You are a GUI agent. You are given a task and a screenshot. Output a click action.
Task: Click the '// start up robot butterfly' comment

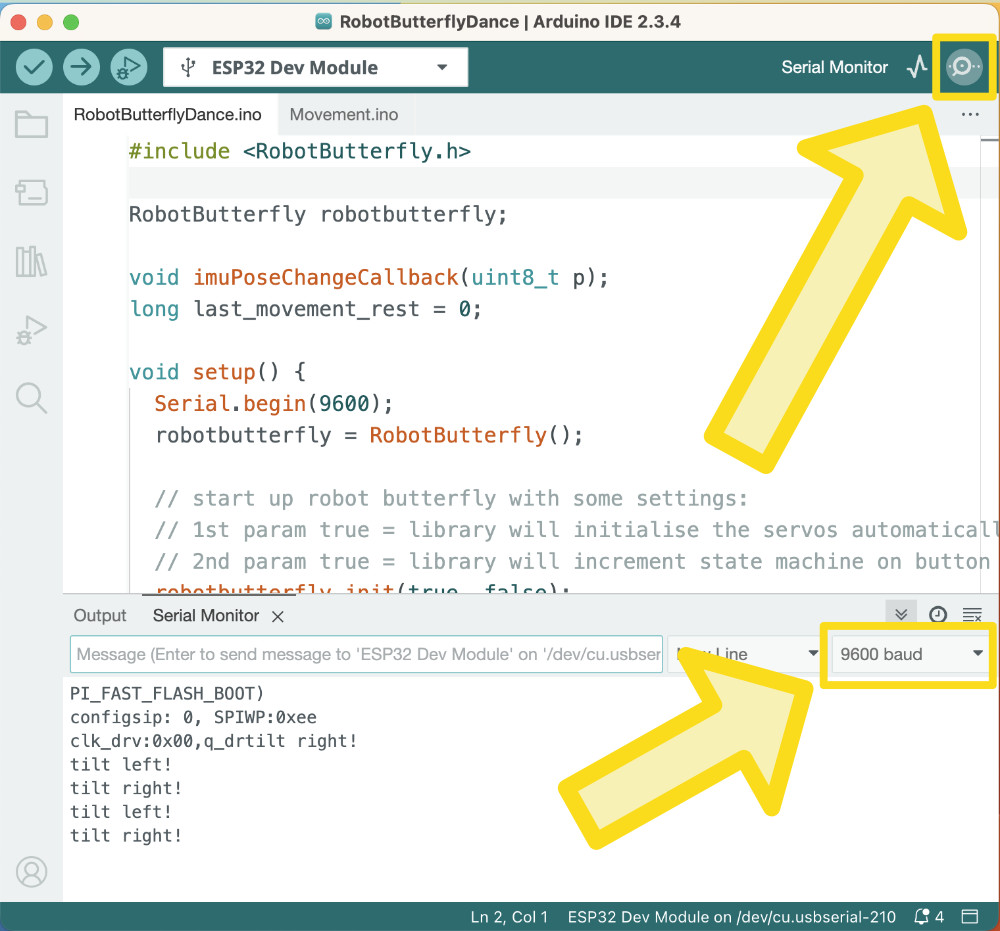coord(451,498)
